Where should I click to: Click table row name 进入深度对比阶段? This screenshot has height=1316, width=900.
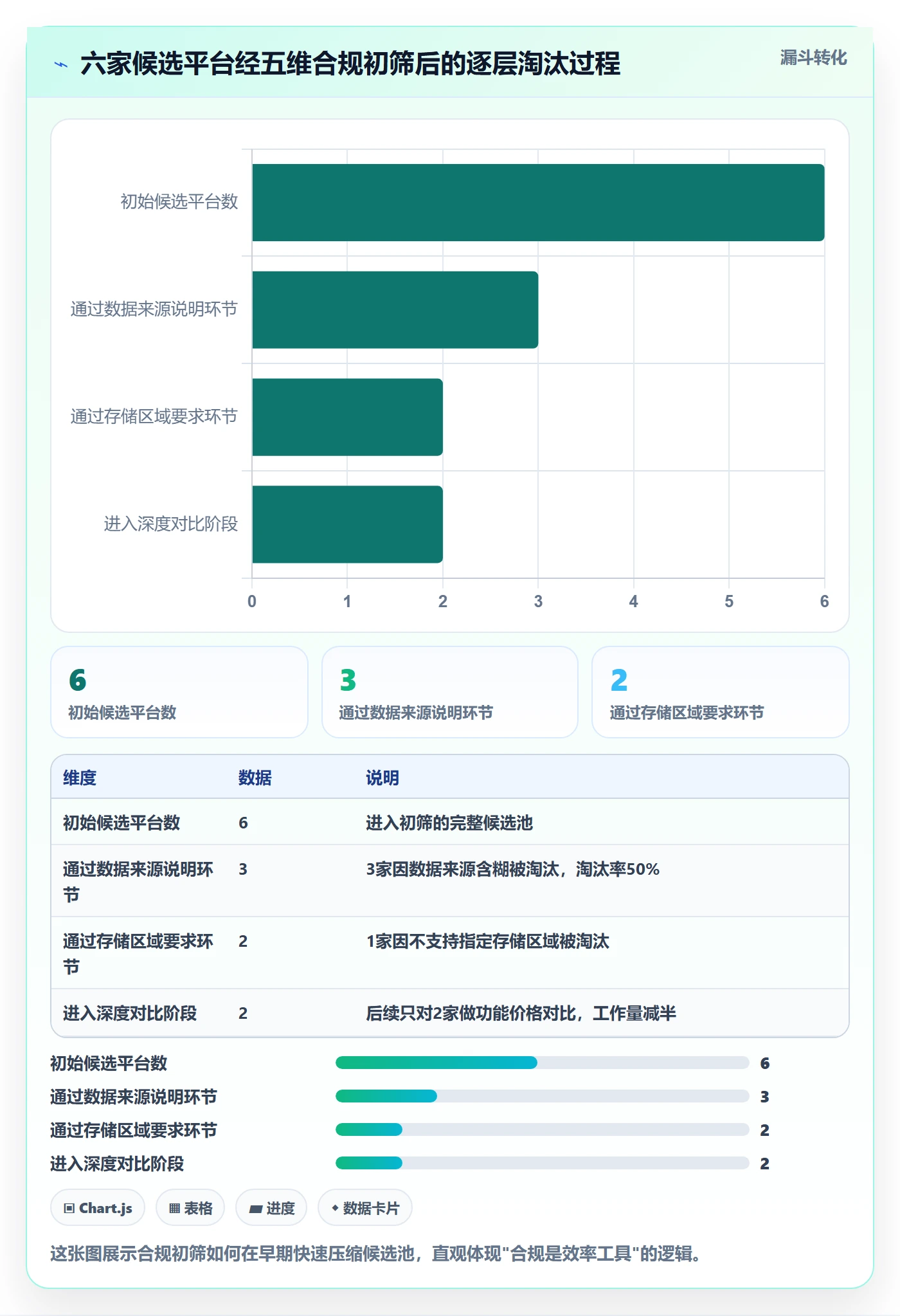click(x=130, y=1013)
